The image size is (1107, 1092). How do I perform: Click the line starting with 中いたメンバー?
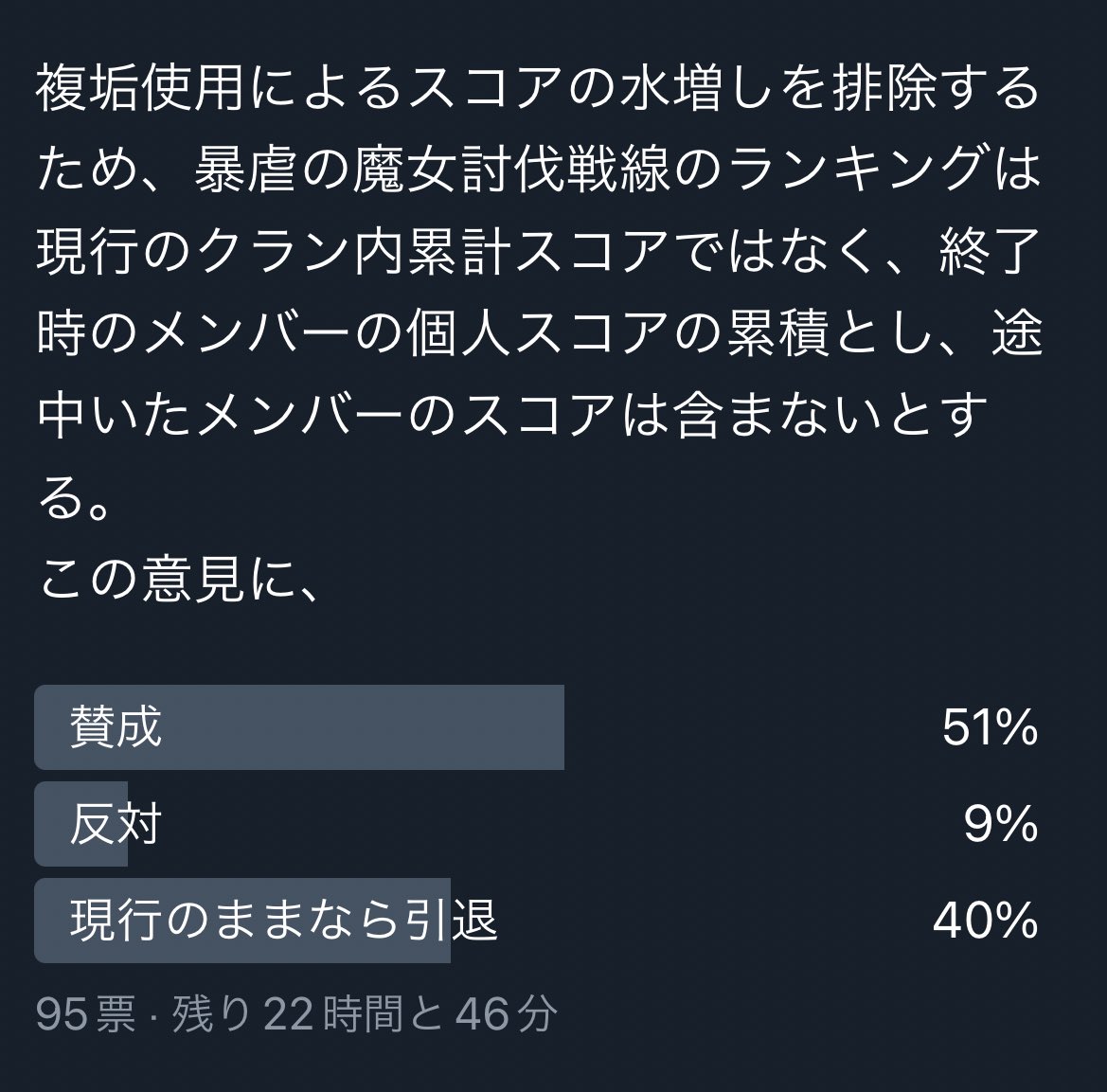(x=512, y=415)
